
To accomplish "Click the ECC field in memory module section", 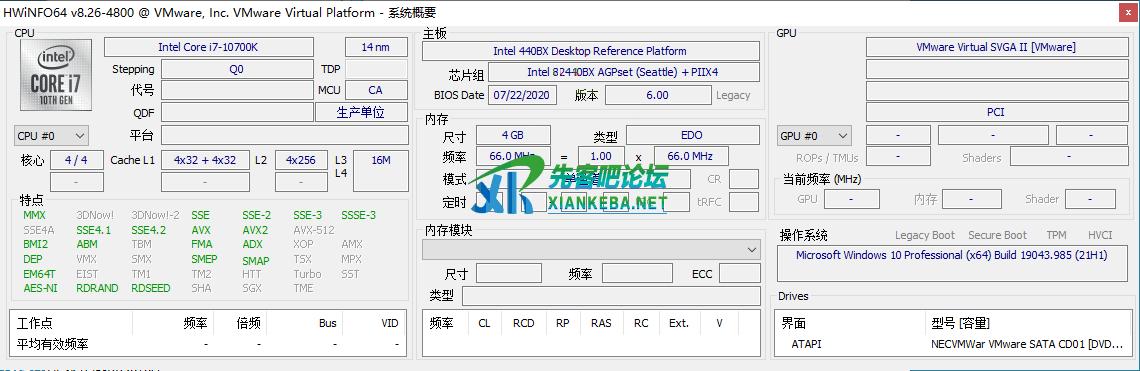I will point(739,273).
